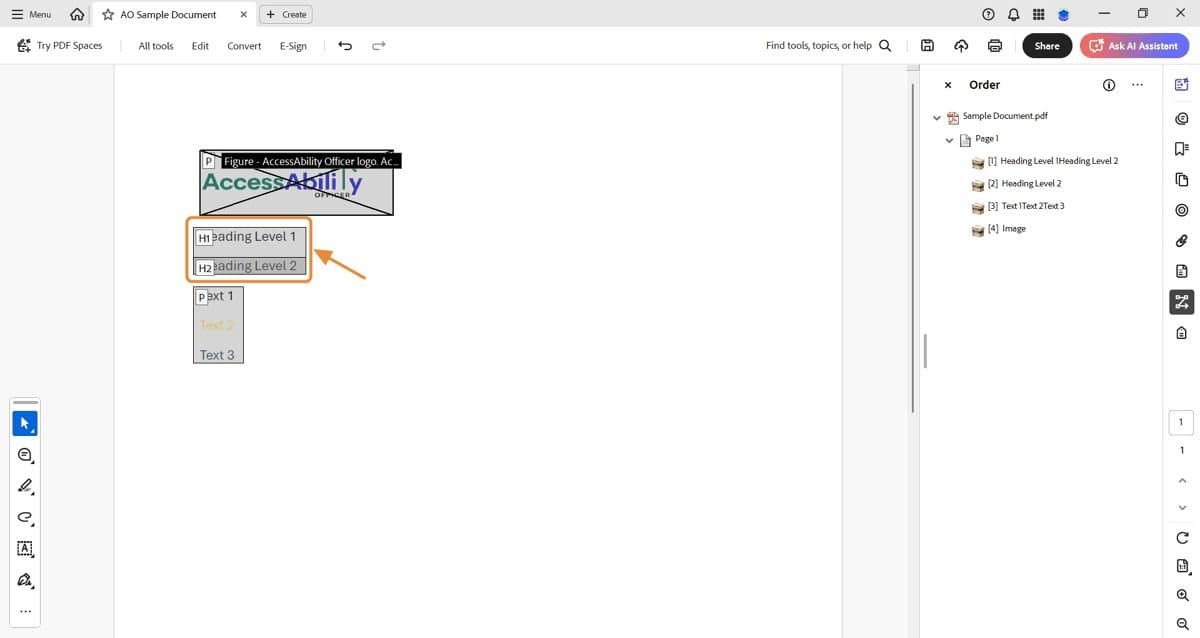Open the Add comment tool
Image resolution: width=1200 pixels, height=638 pixels.
pyautogui.click(x=25, y=454)
